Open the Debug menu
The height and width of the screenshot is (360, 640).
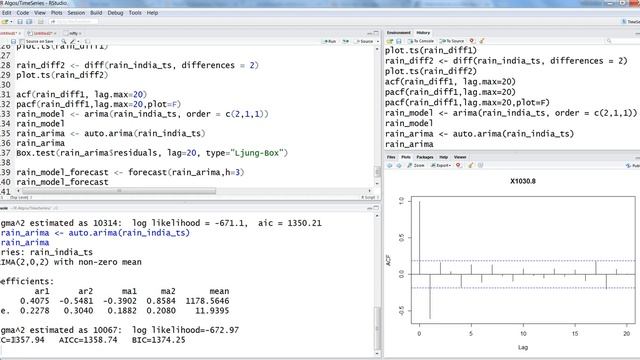(x=116, y=13)
